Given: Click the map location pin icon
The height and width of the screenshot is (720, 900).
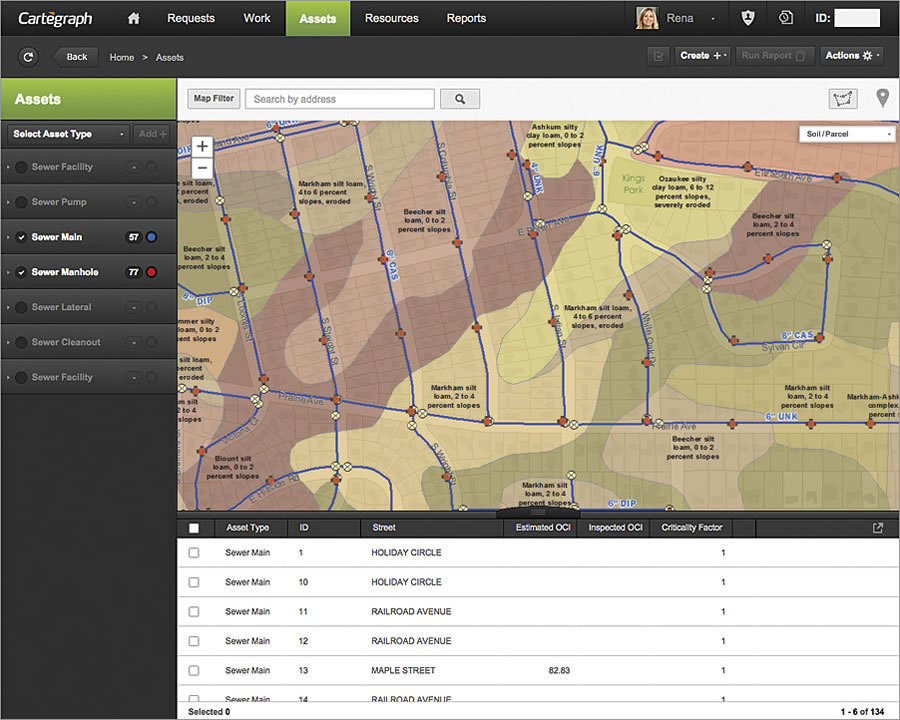Looking at the screenshot, I should 881,98.
